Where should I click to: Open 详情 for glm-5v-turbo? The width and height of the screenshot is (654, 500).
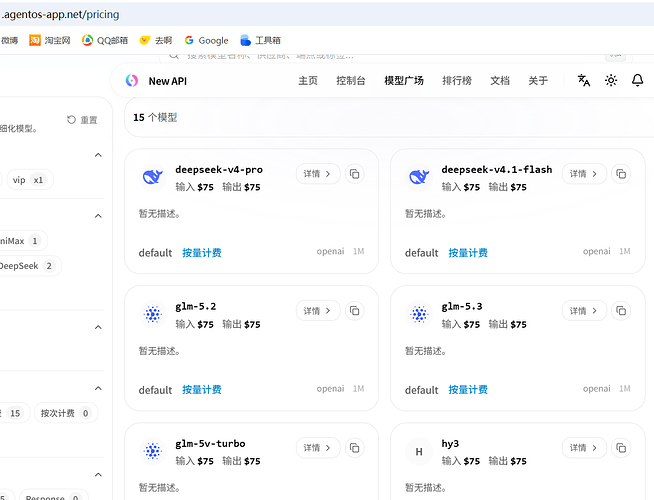318,448
